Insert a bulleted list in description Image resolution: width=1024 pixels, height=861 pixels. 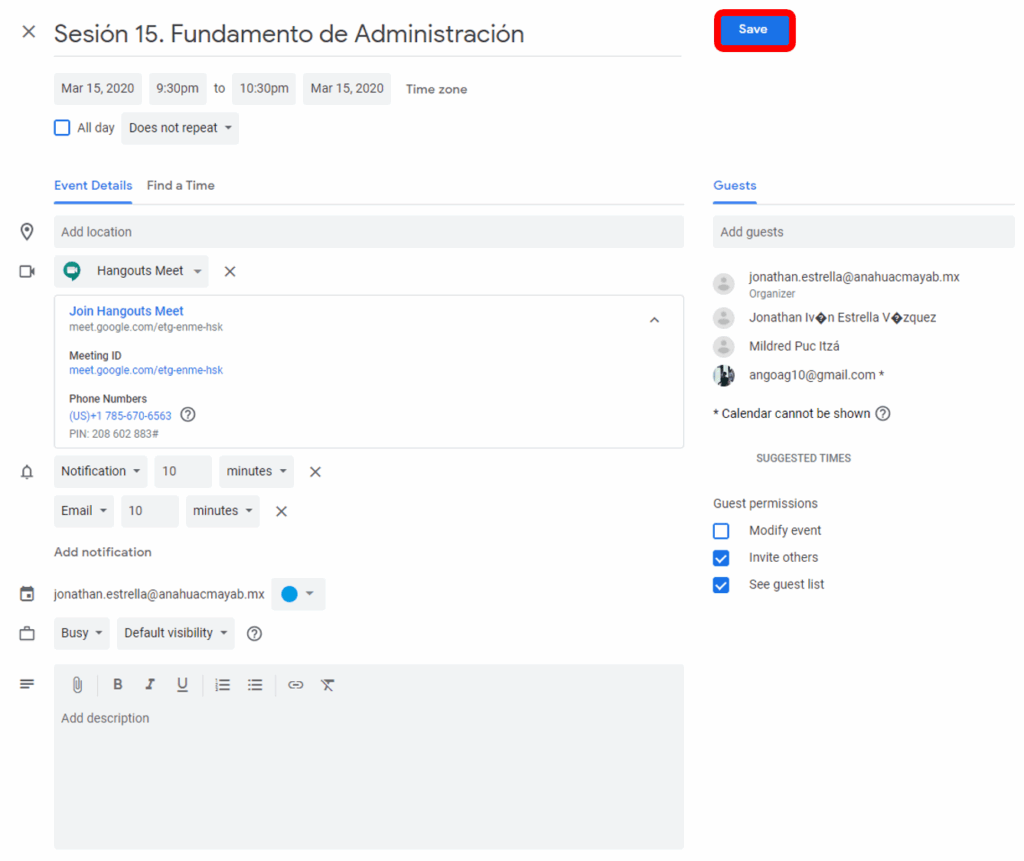click(x=255, y=685)
